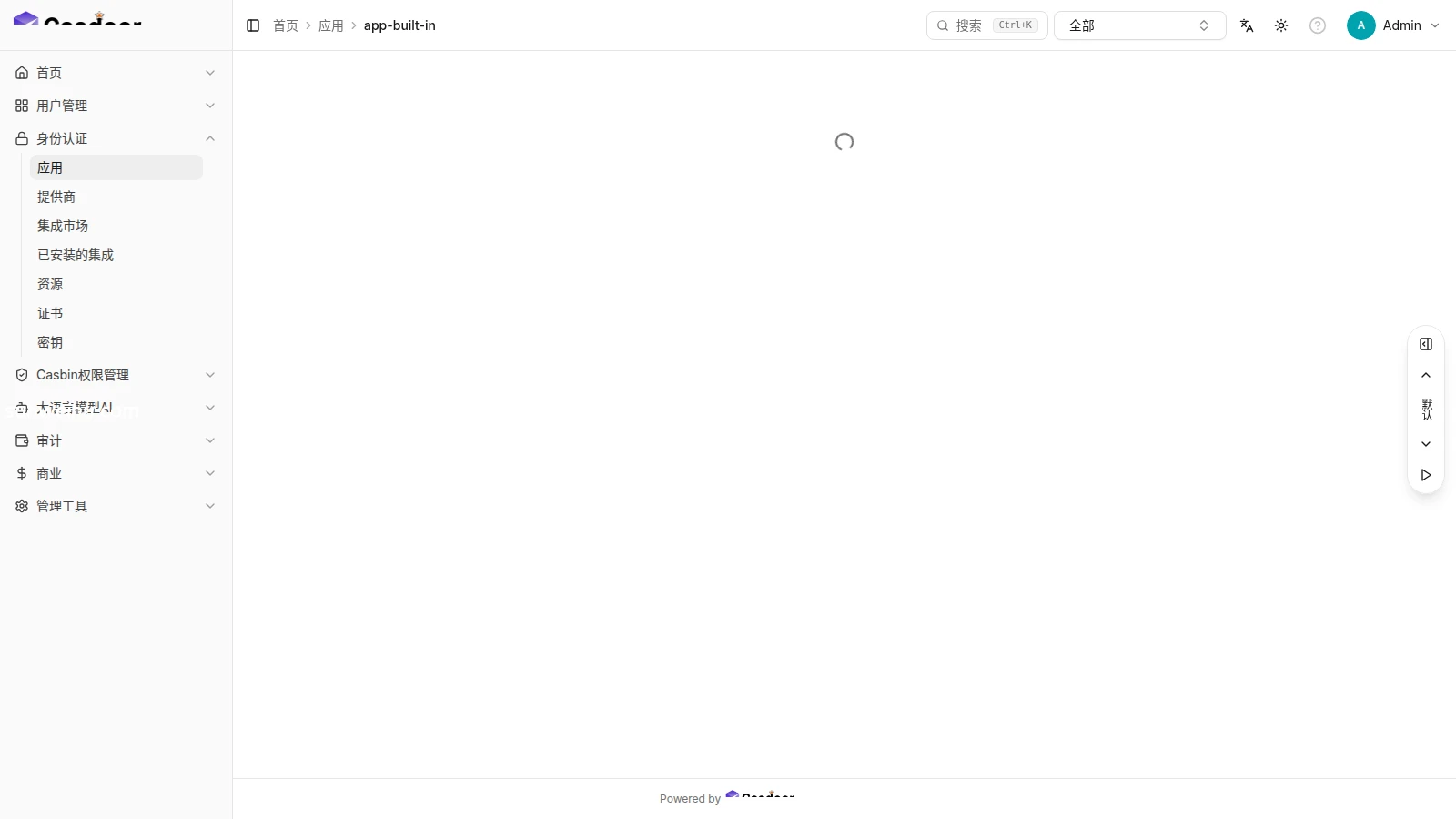Select 应用 in the sidebar
1456x819 pixels.
[x=116, y=167]
